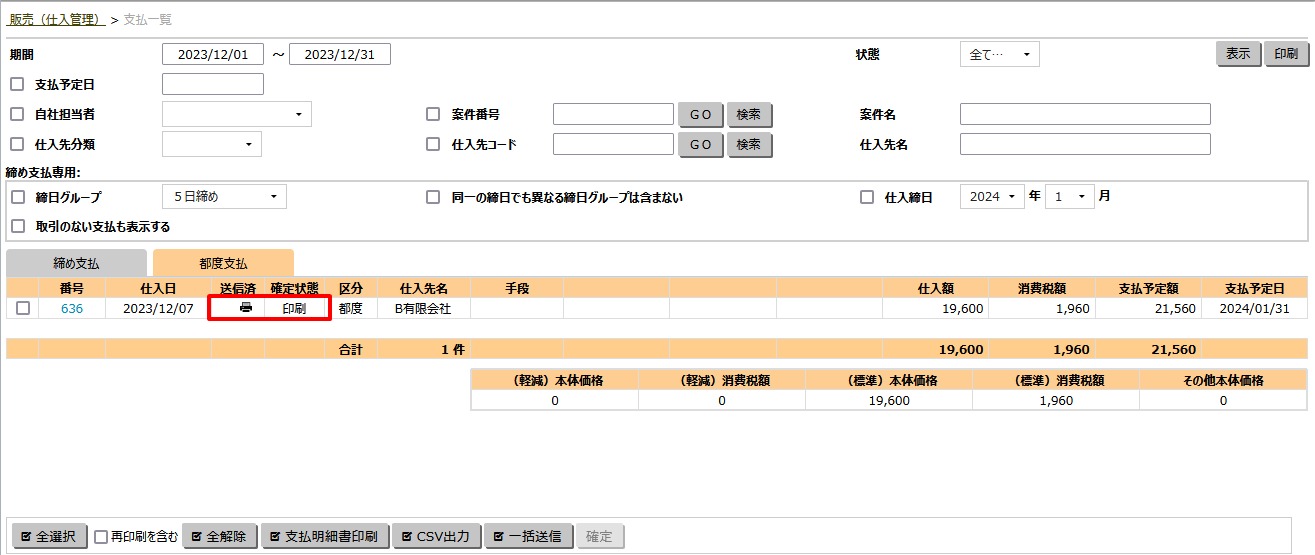The height and width of the screenshot is (555, 1315).
Task: Click the period start date field 2023/12/01
Action: coord(212,54)
